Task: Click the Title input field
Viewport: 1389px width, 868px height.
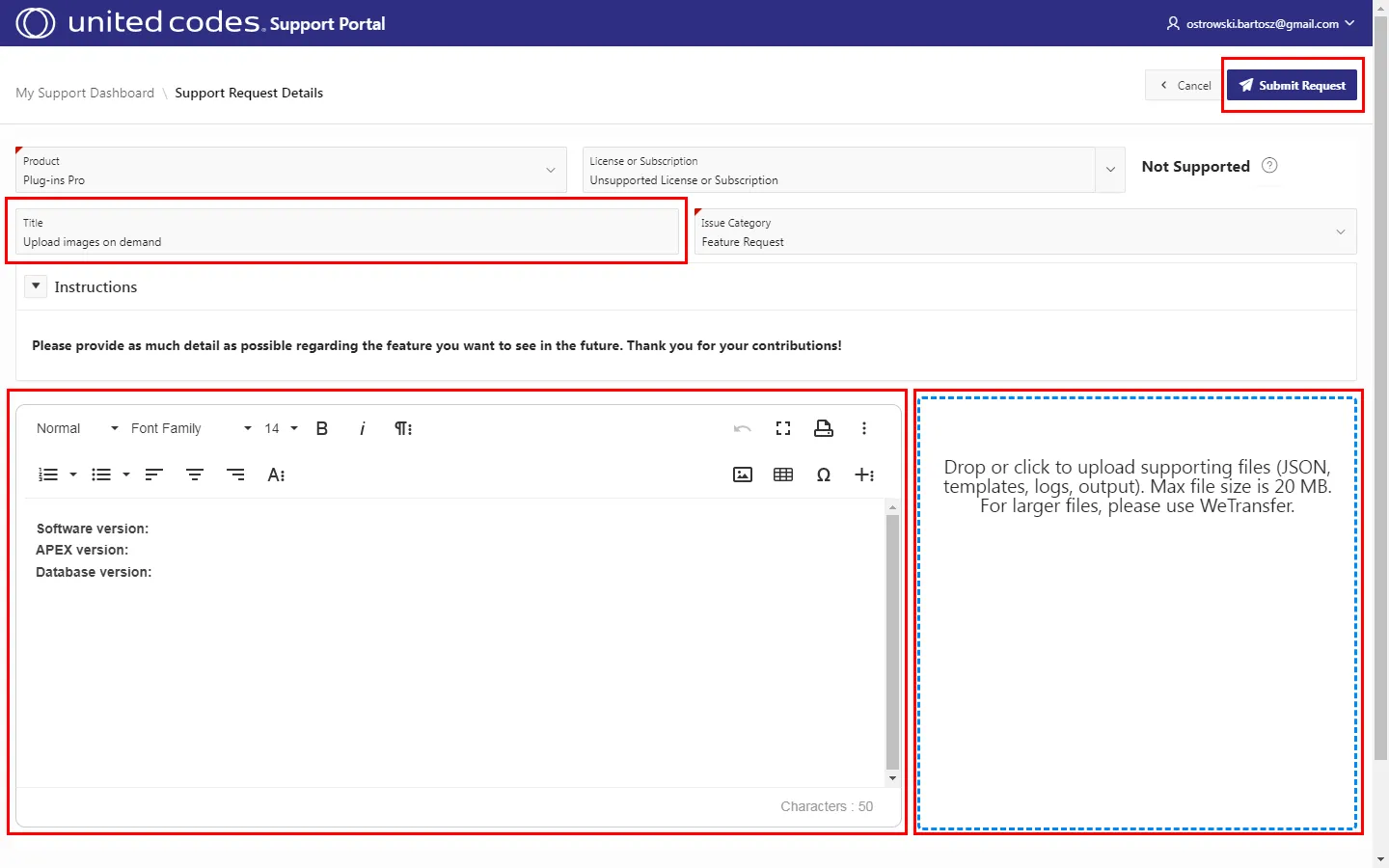Action: (347, 241)
